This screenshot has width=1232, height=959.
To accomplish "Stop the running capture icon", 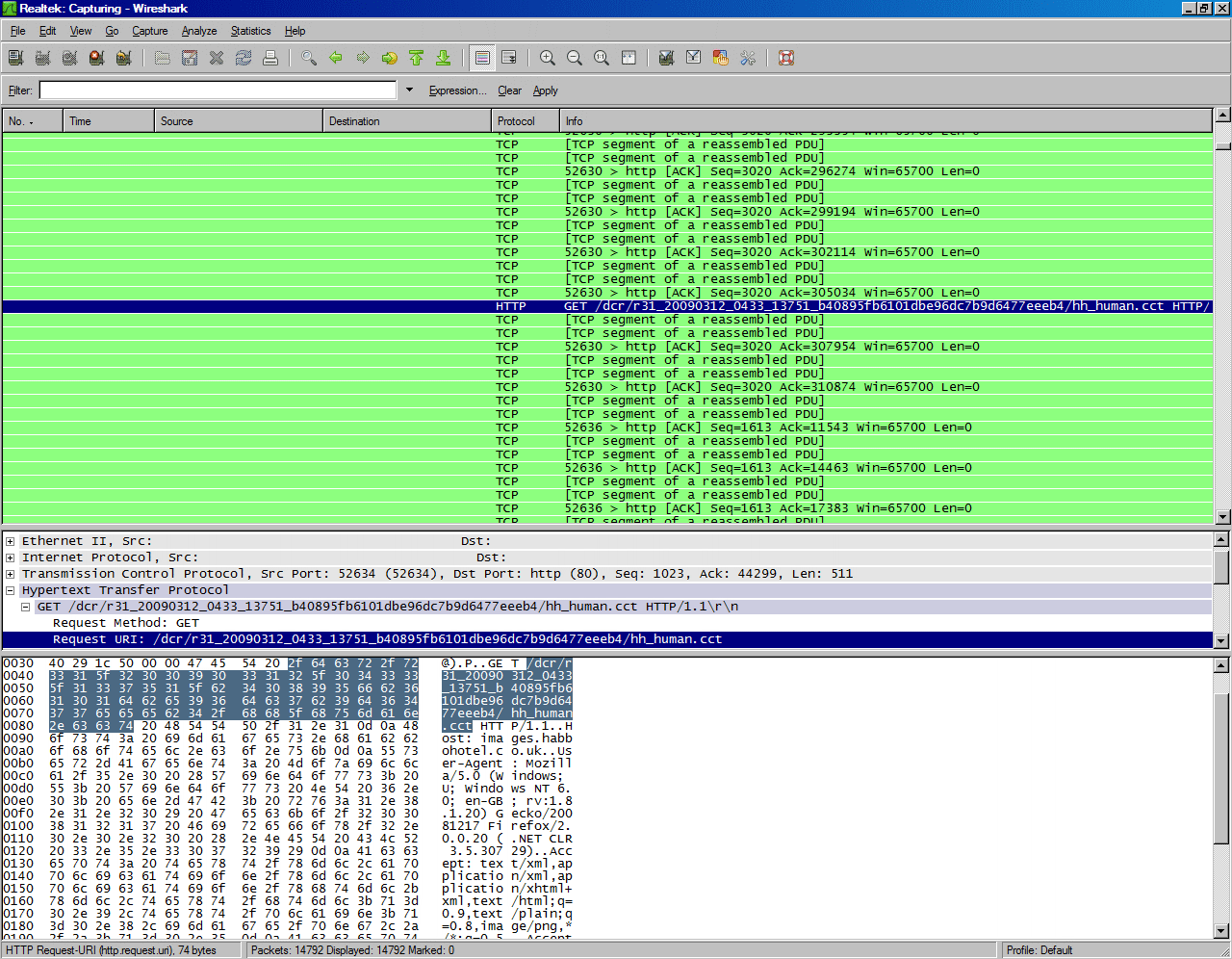I will [x=96, y=58].
